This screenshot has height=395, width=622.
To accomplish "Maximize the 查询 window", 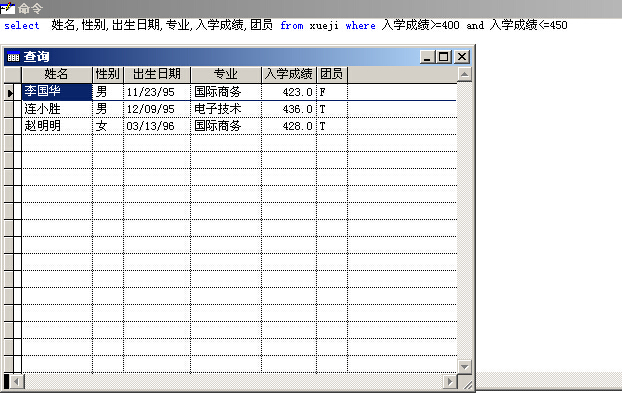I will [x=444, y=57].
